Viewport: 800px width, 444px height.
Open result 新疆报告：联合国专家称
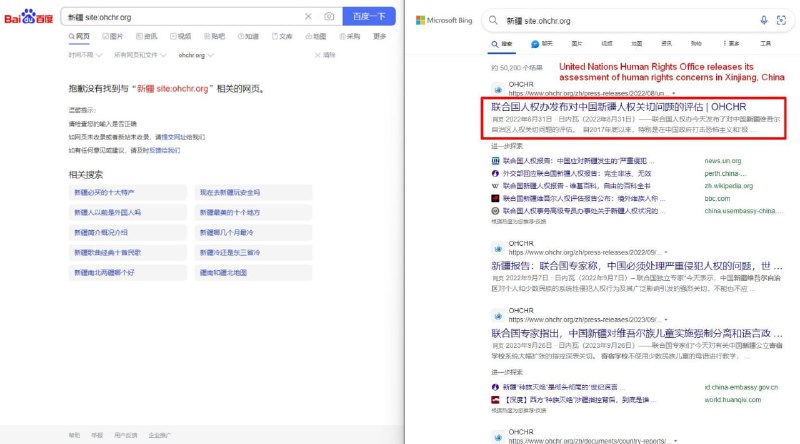636,266
